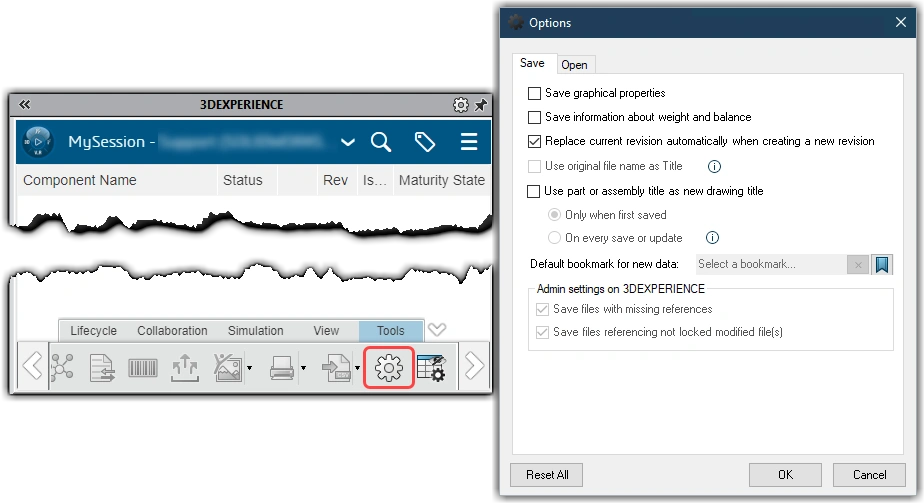This screenshot has height=503, width=924.
Task: Click the export to CSV document icon
Action: point(336,368)
